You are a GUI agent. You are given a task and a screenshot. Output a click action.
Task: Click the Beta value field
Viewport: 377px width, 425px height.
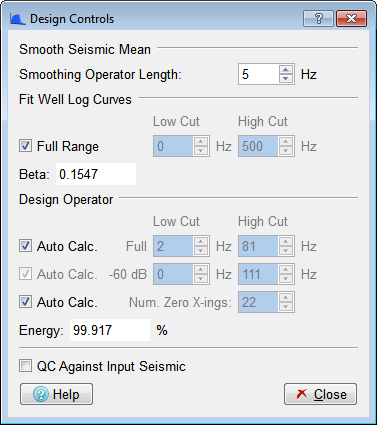[x=96, y=174]
